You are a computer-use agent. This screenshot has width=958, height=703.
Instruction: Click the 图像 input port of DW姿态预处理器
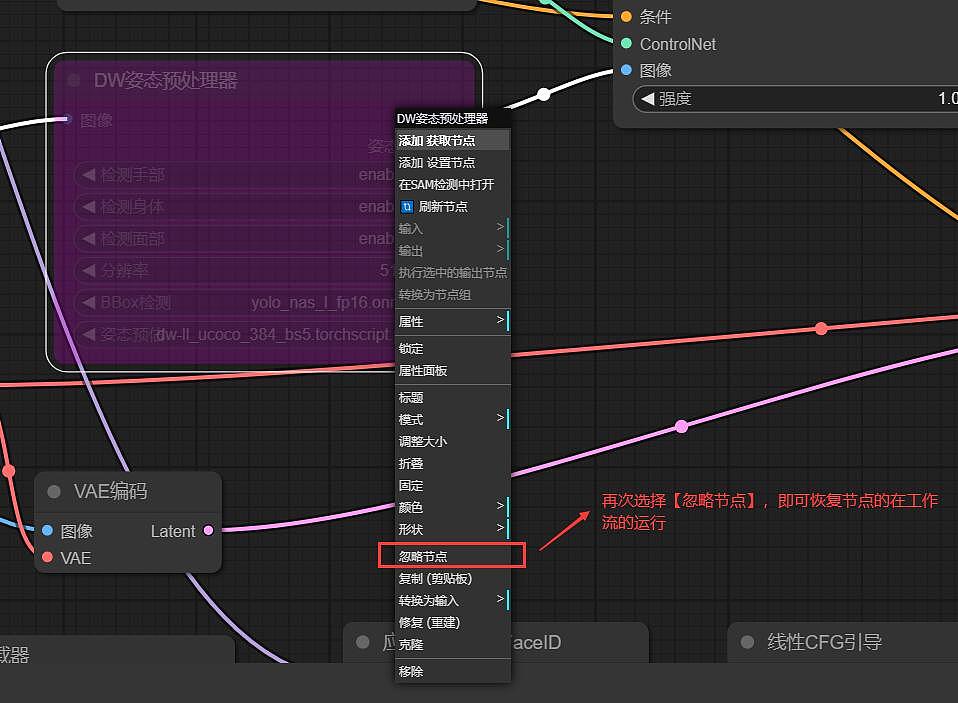click(x=68, y=119)
